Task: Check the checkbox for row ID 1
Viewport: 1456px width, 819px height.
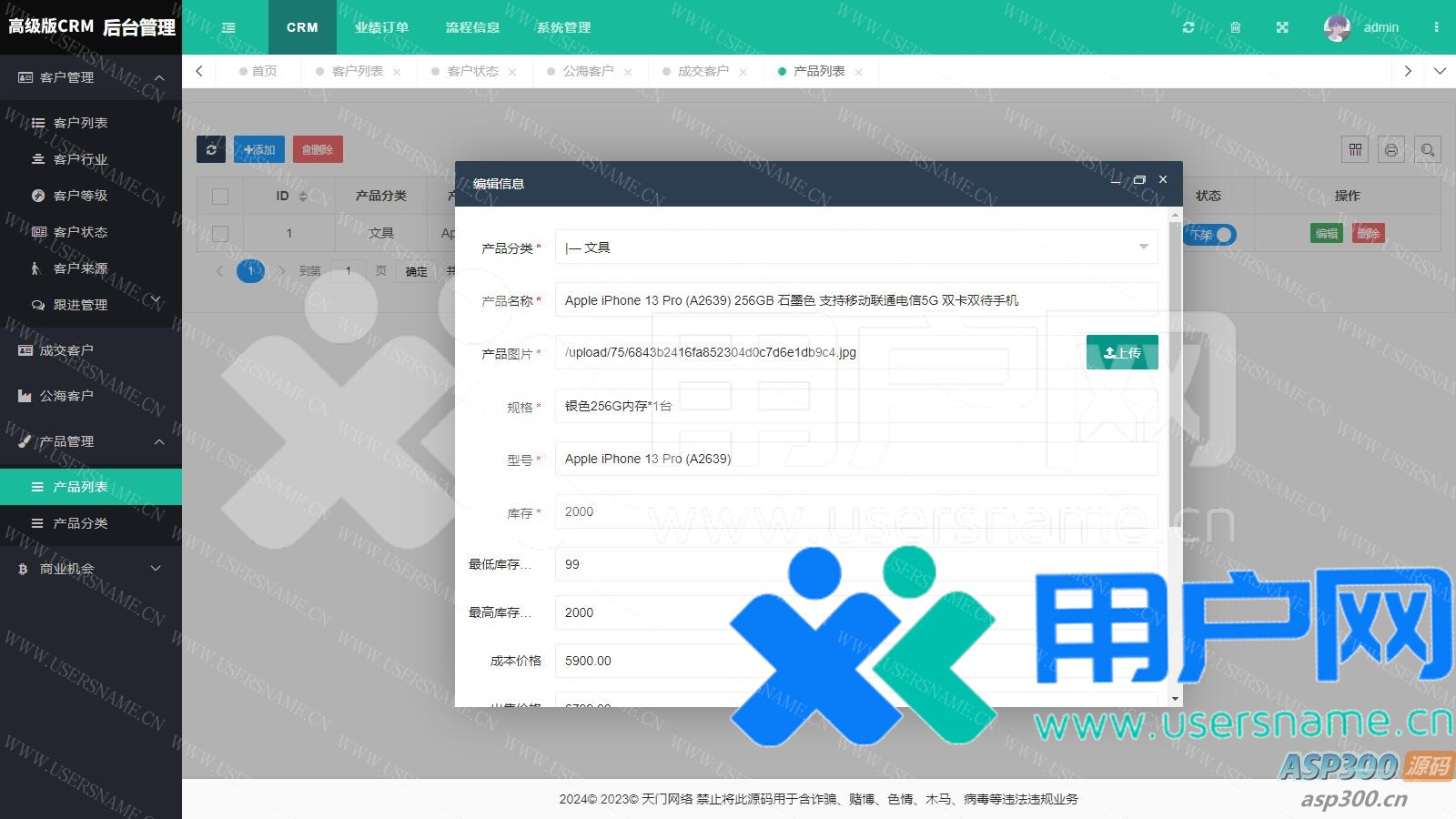Action: [220, 234]
